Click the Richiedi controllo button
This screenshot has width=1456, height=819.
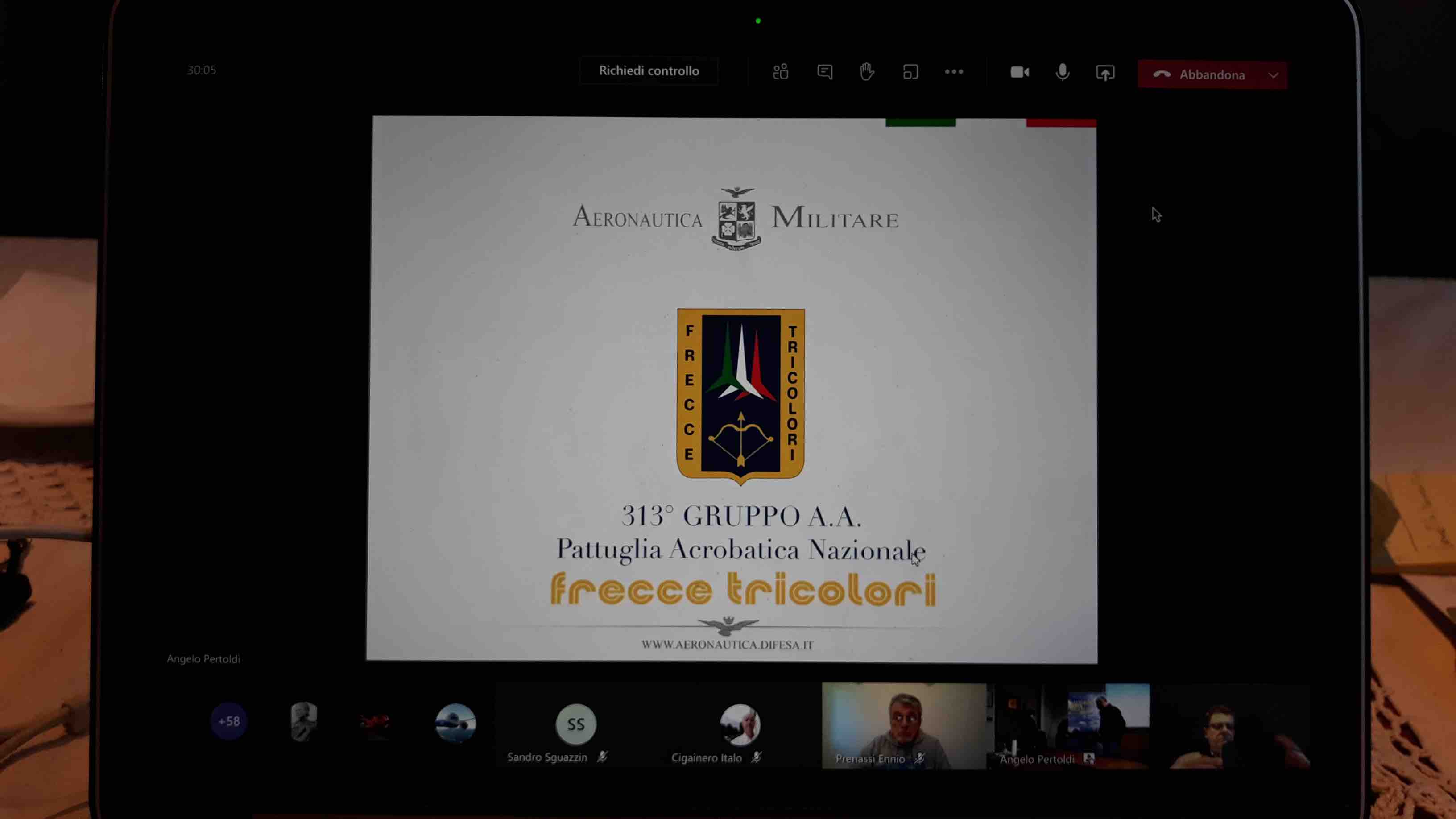(649, 71)
